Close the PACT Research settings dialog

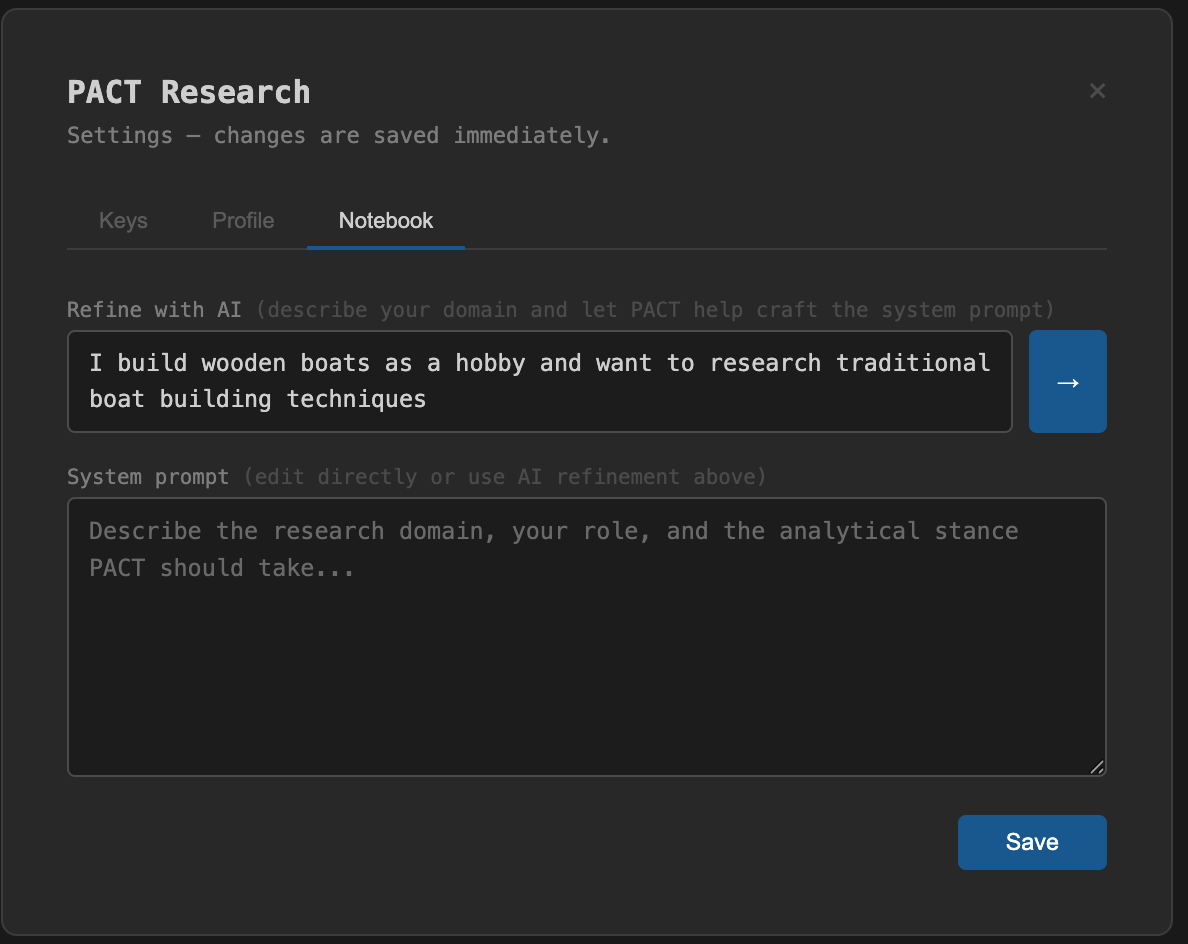(x=1097, y=91)
